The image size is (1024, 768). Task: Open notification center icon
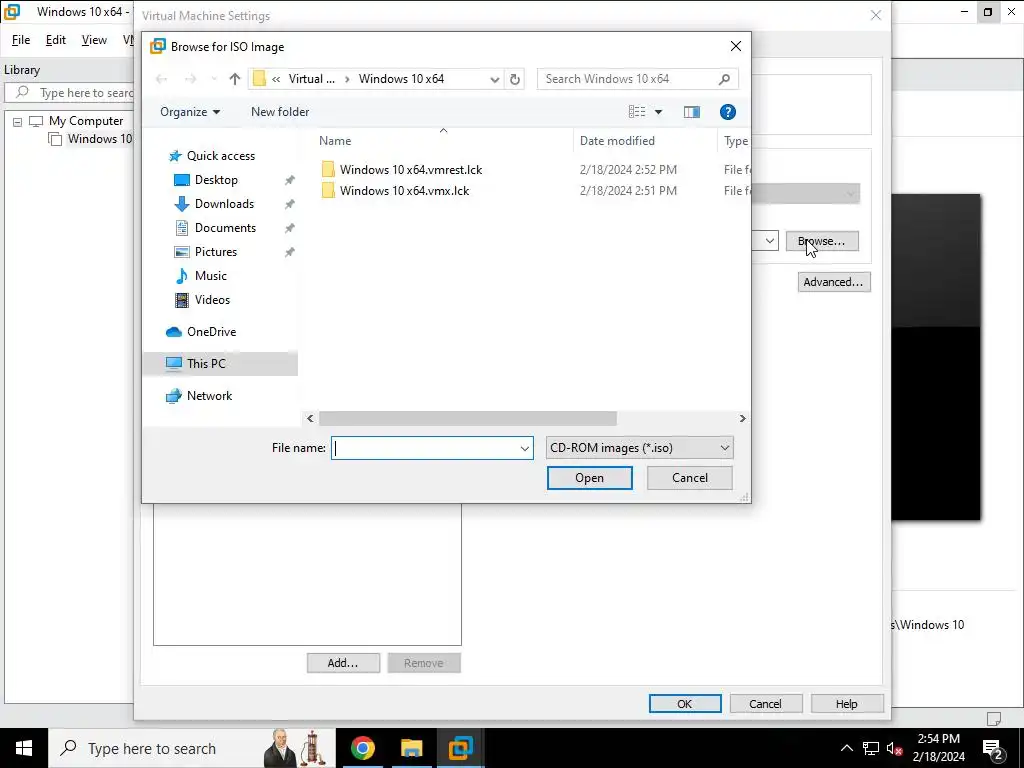pyautogui.click(x=993, y=748)
